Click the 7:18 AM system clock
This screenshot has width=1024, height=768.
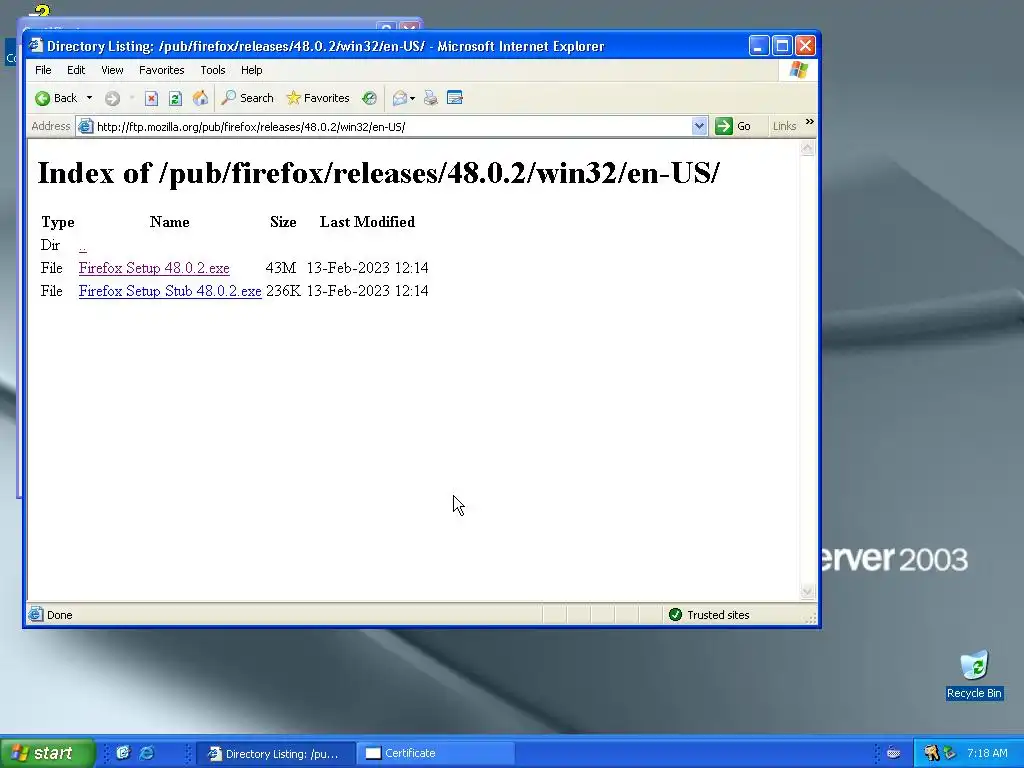tap(987, 753)
